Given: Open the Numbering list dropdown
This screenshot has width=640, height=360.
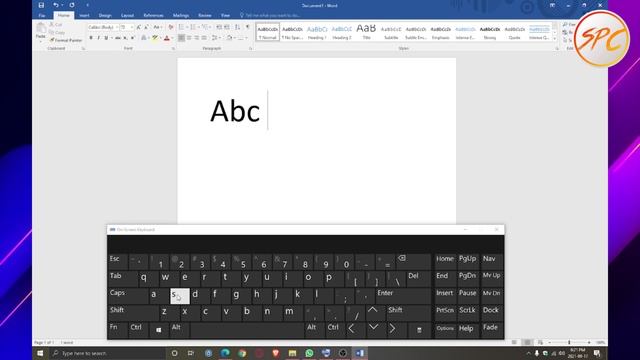Looking at the screenshot, I should (x=198, y=27).
